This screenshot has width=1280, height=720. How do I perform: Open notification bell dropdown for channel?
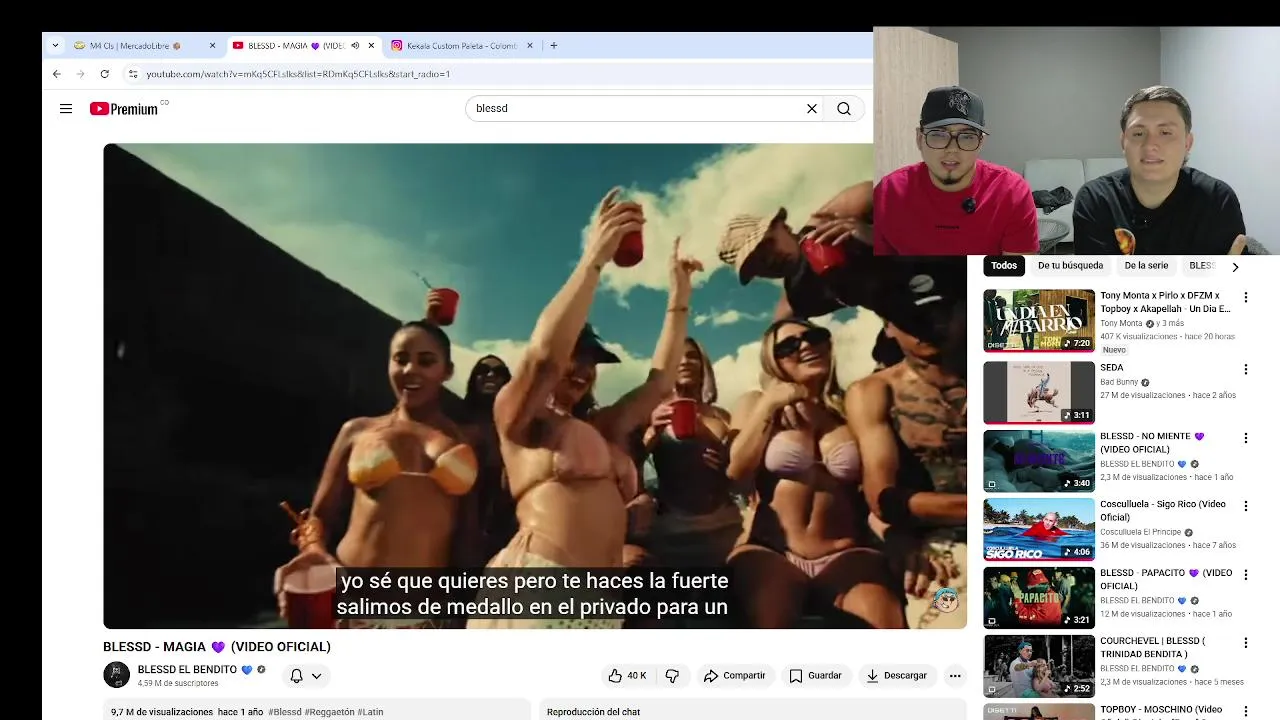pos(306,676)
